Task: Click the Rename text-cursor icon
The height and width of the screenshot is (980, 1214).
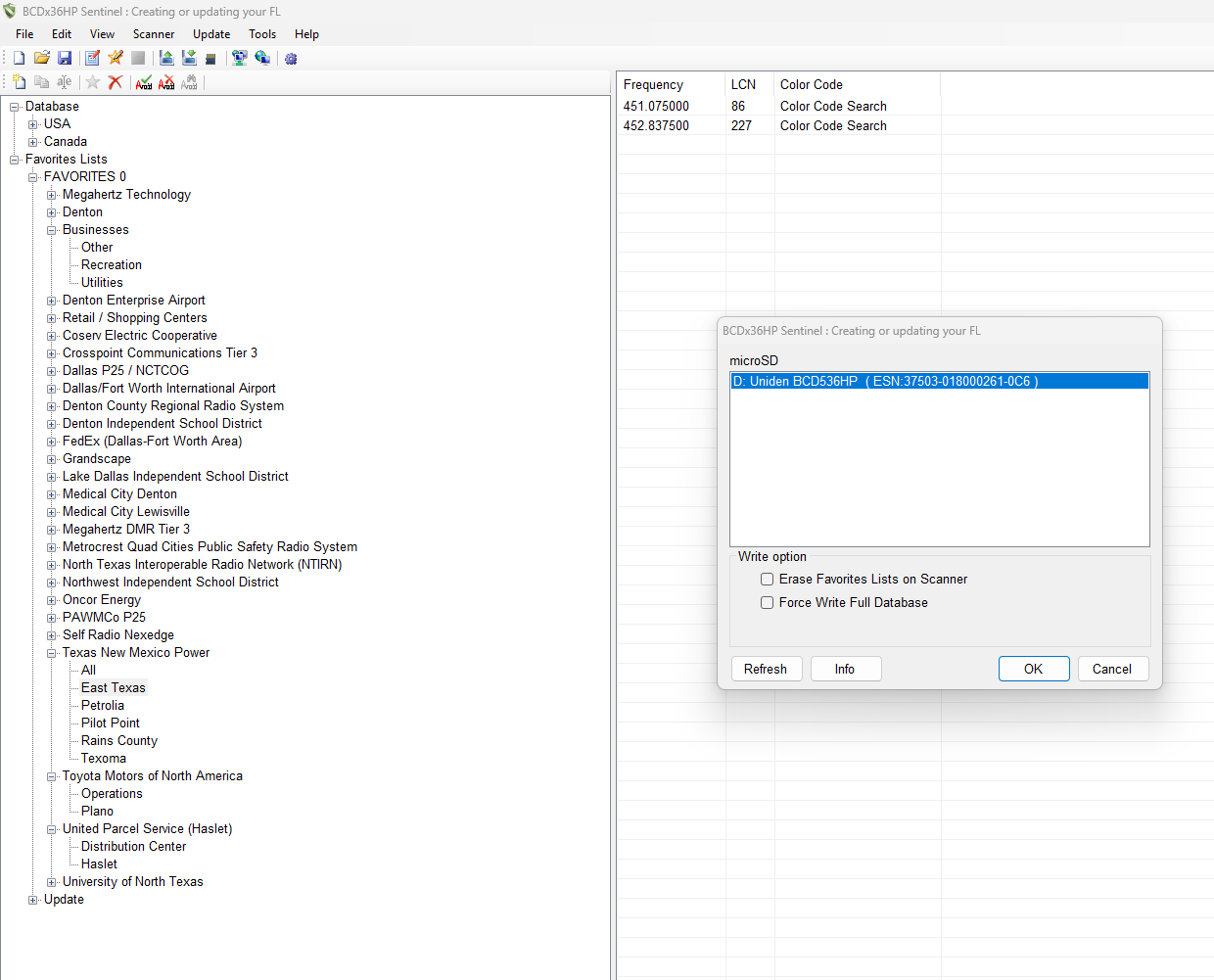Action: click(x=64, y=82)
